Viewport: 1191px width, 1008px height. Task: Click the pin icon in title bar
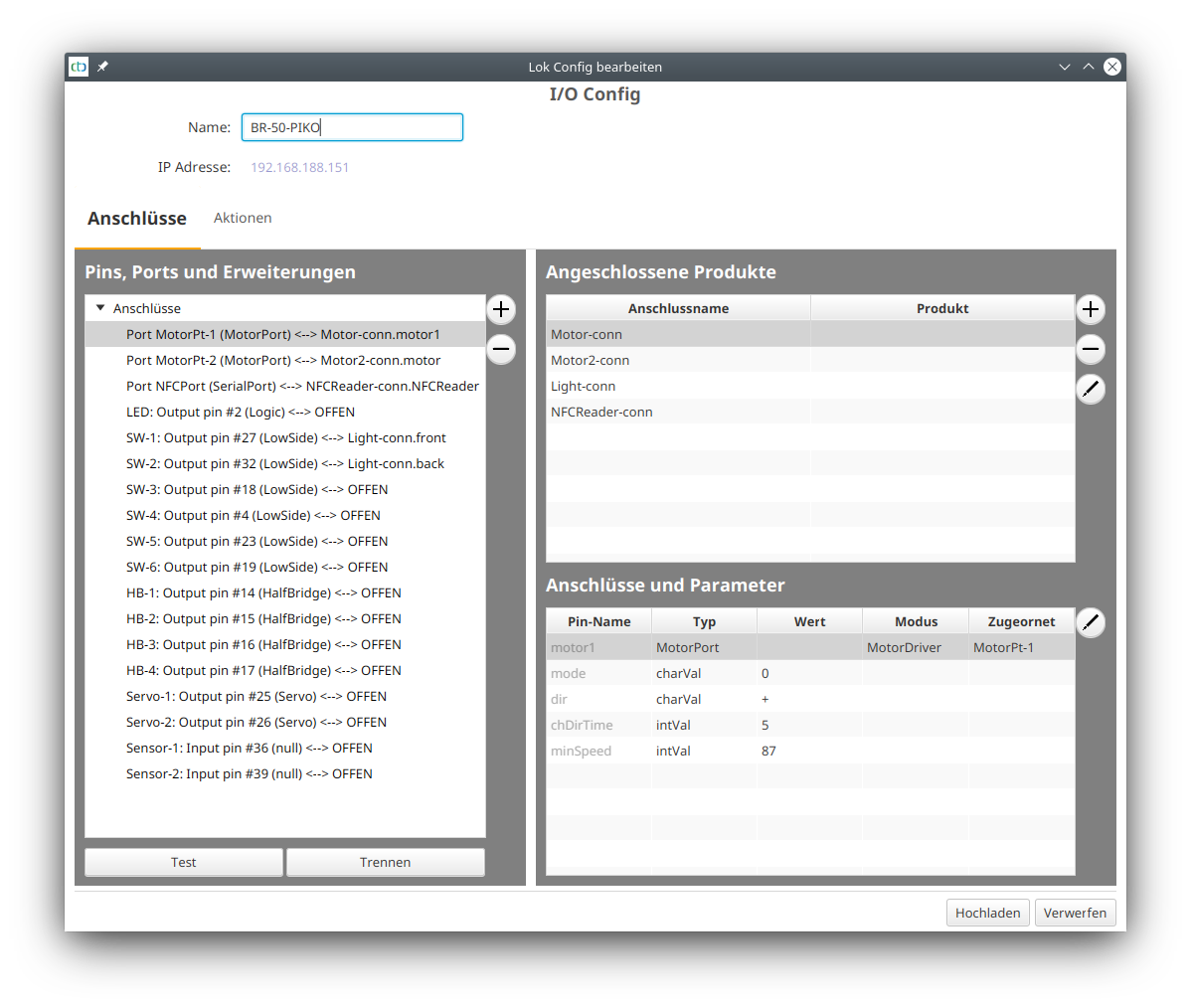pos(102,67)
